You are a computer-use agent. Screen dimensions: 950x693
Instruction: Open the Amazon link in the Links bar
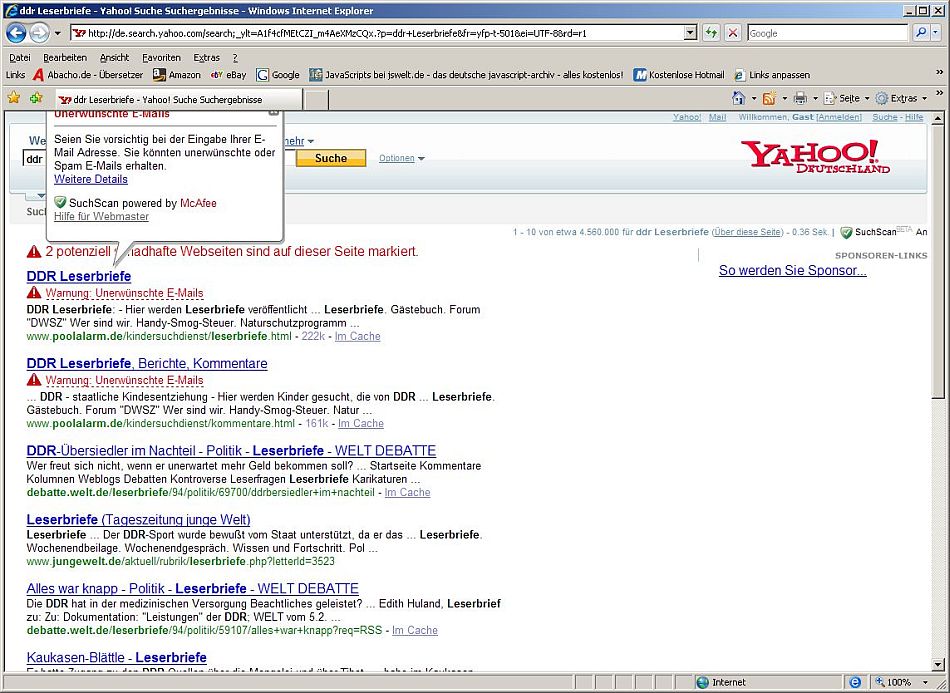pyautogui.click(x=176, y=75)
